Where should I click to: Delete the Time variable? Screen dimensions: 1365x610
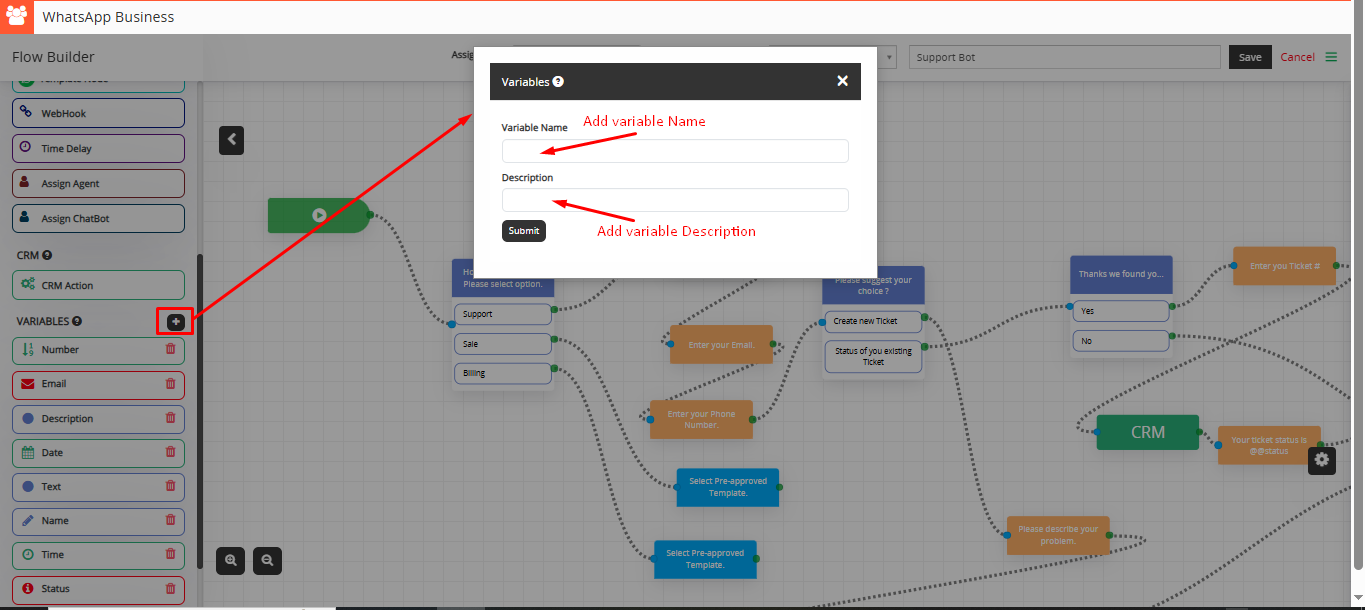click(x=170, y=554)
